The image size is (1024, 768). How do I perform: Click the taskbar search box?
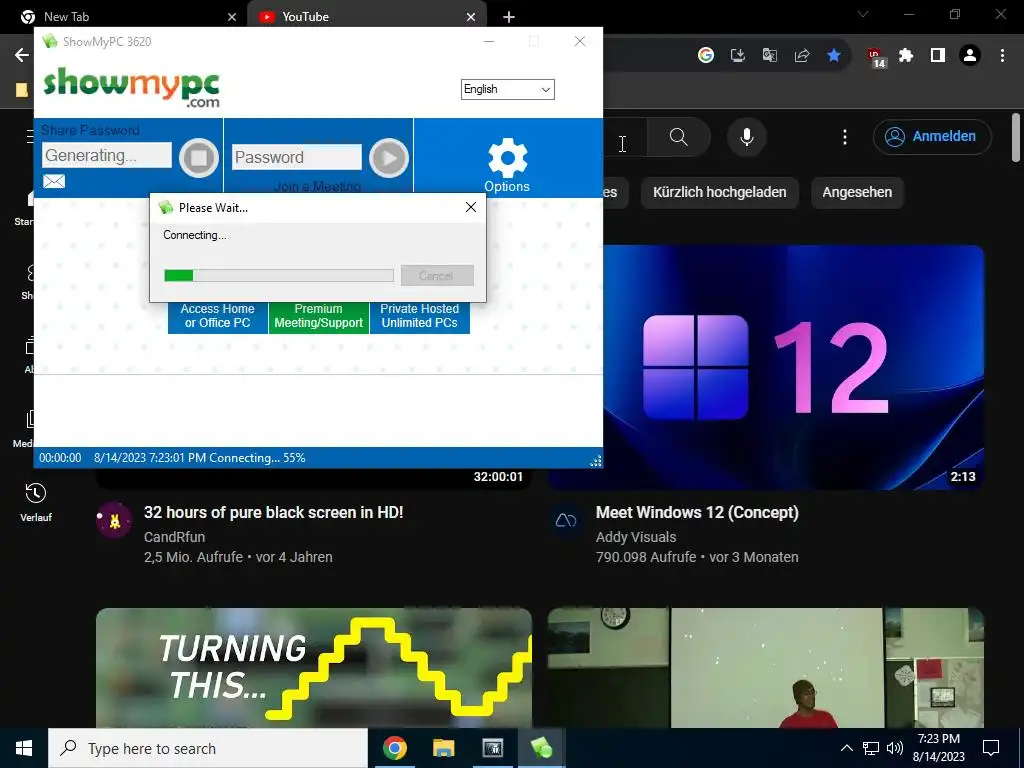pos(208,748)
